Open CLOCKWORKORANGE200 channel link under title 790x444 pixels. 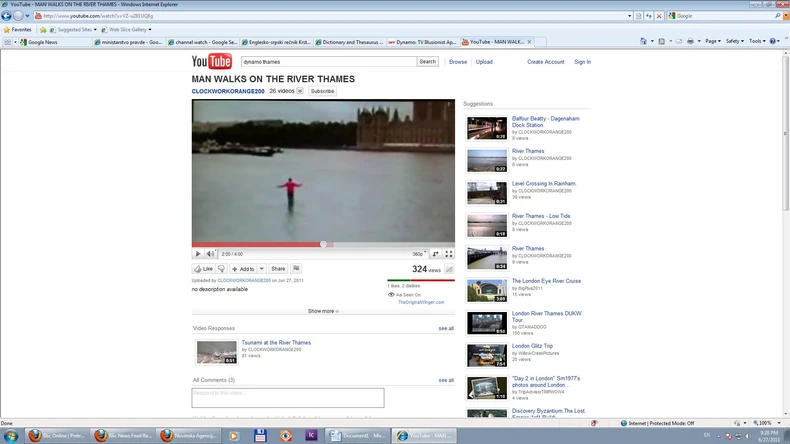(x=228, y=91)
